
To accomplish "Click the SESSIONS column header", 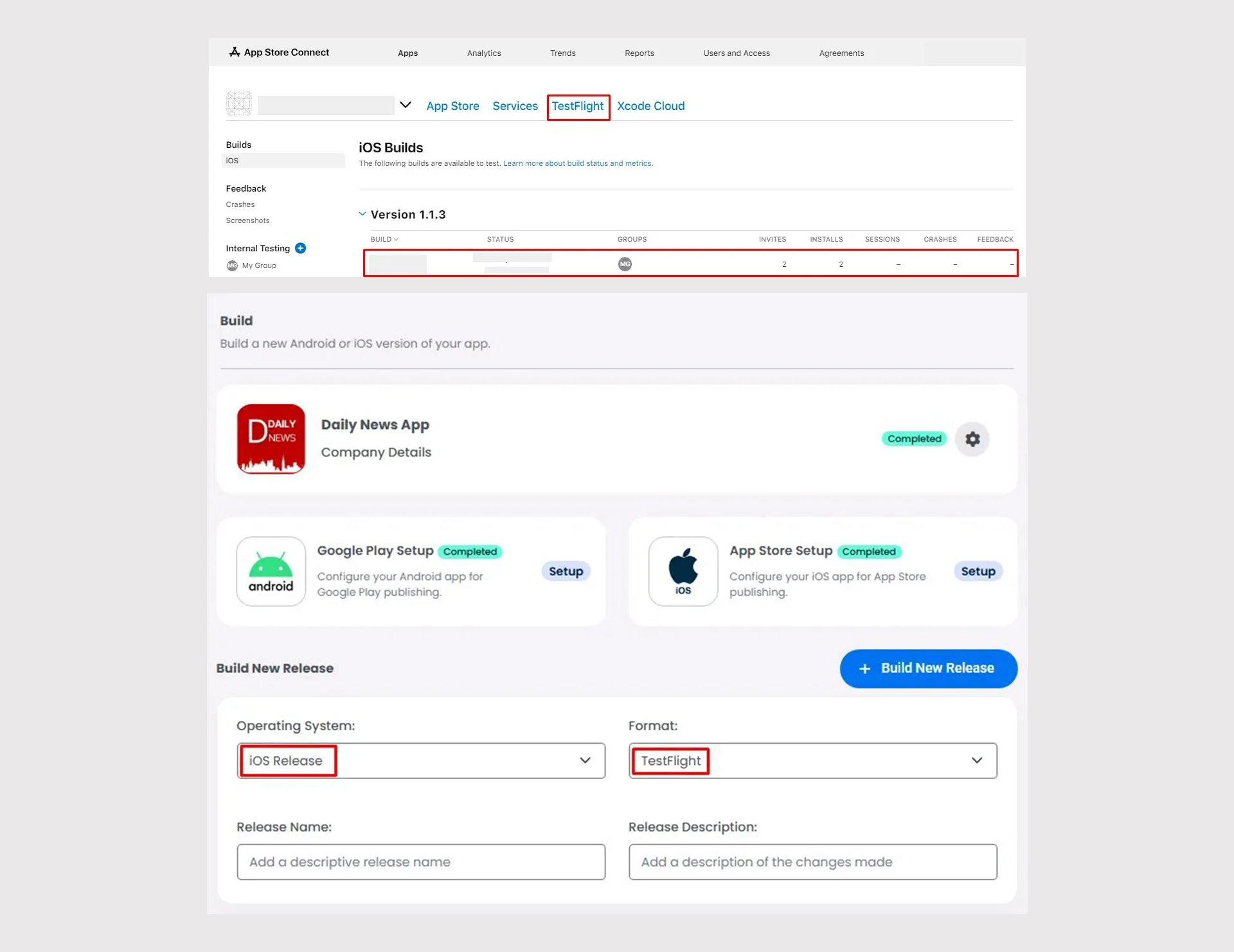I will (x=882, y=239).
